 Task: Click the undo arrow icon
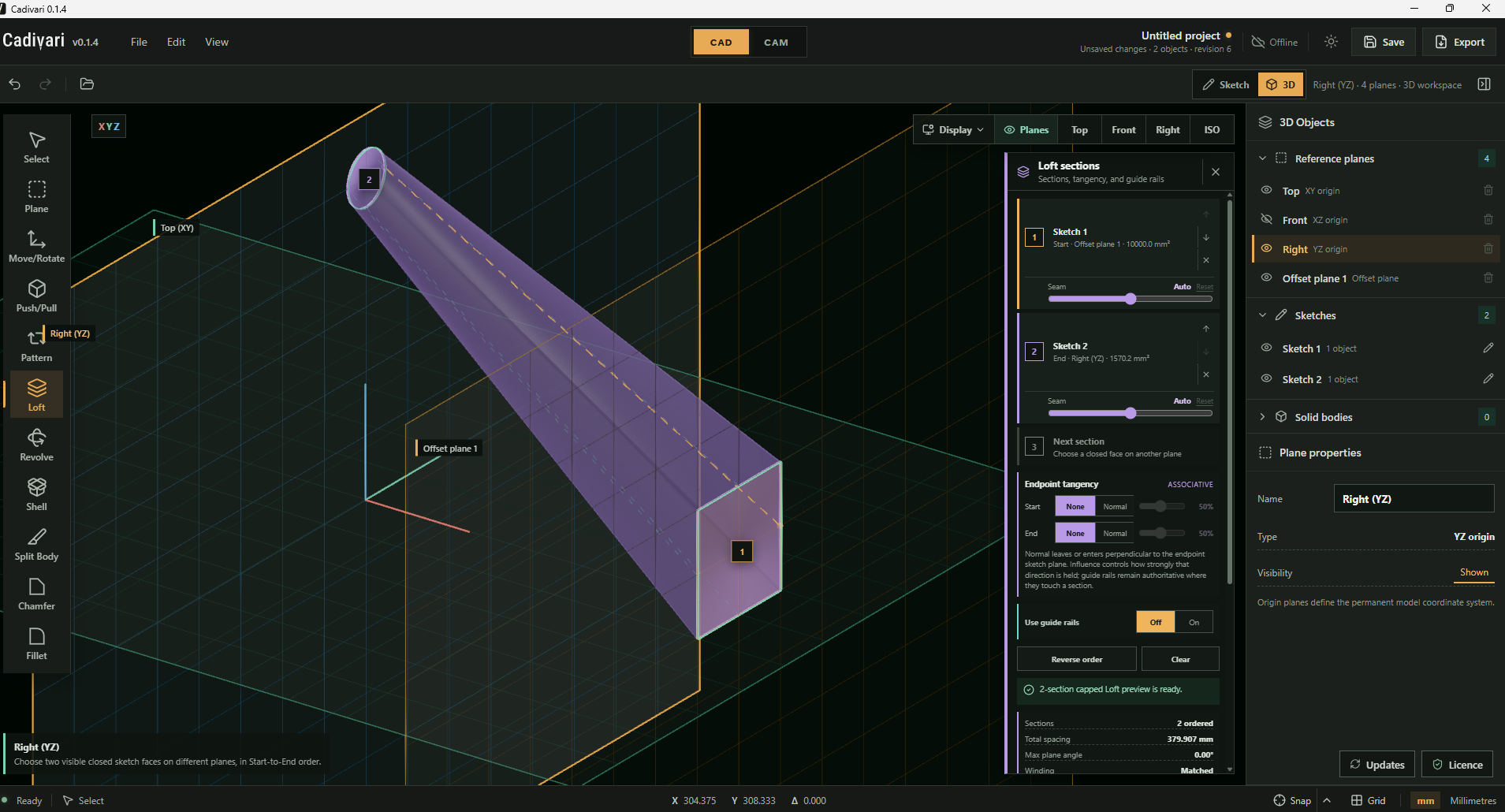click(15, 84)
